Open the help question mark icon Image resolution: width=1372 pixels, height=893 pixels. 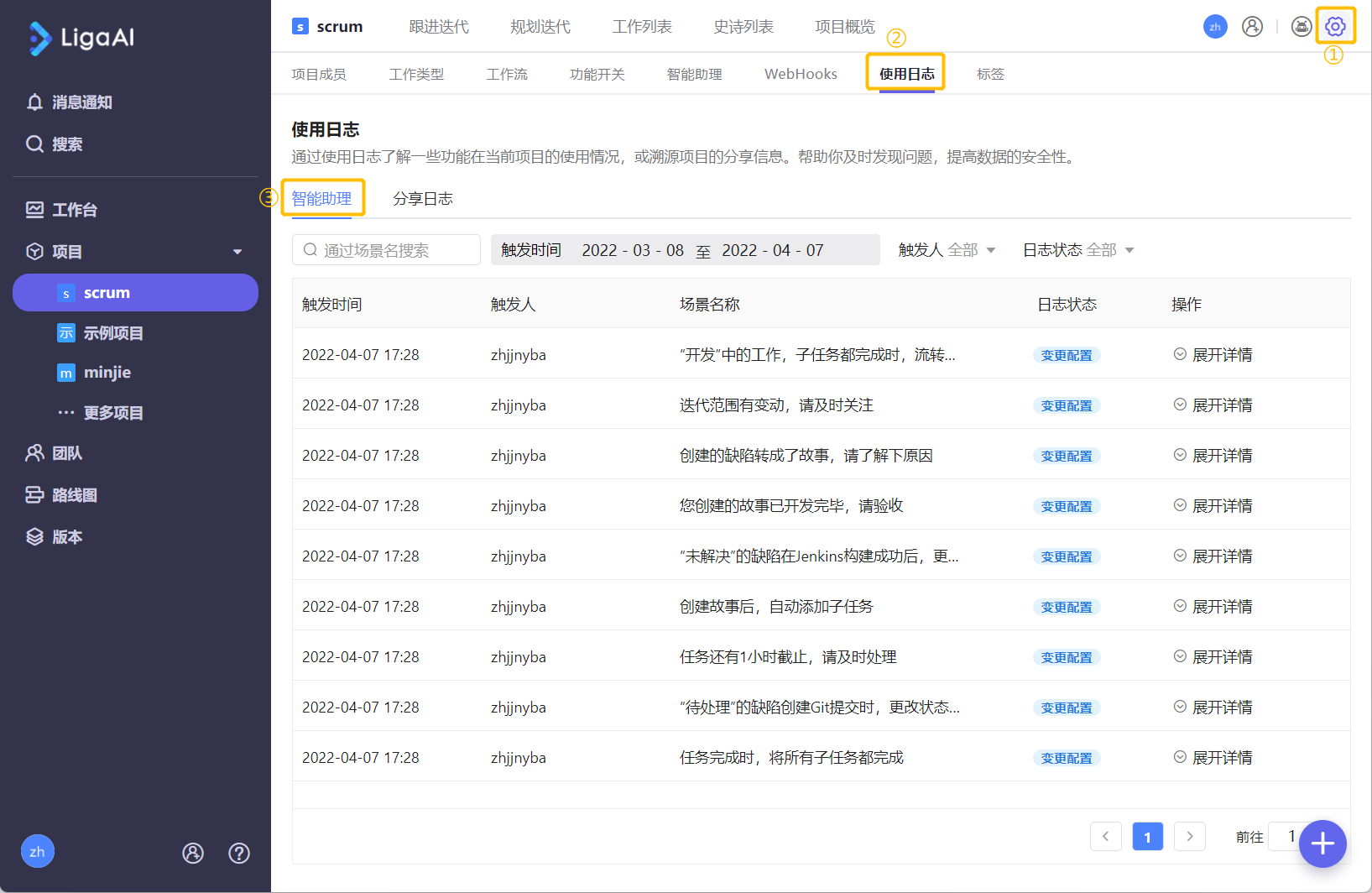tap(239, 853)
